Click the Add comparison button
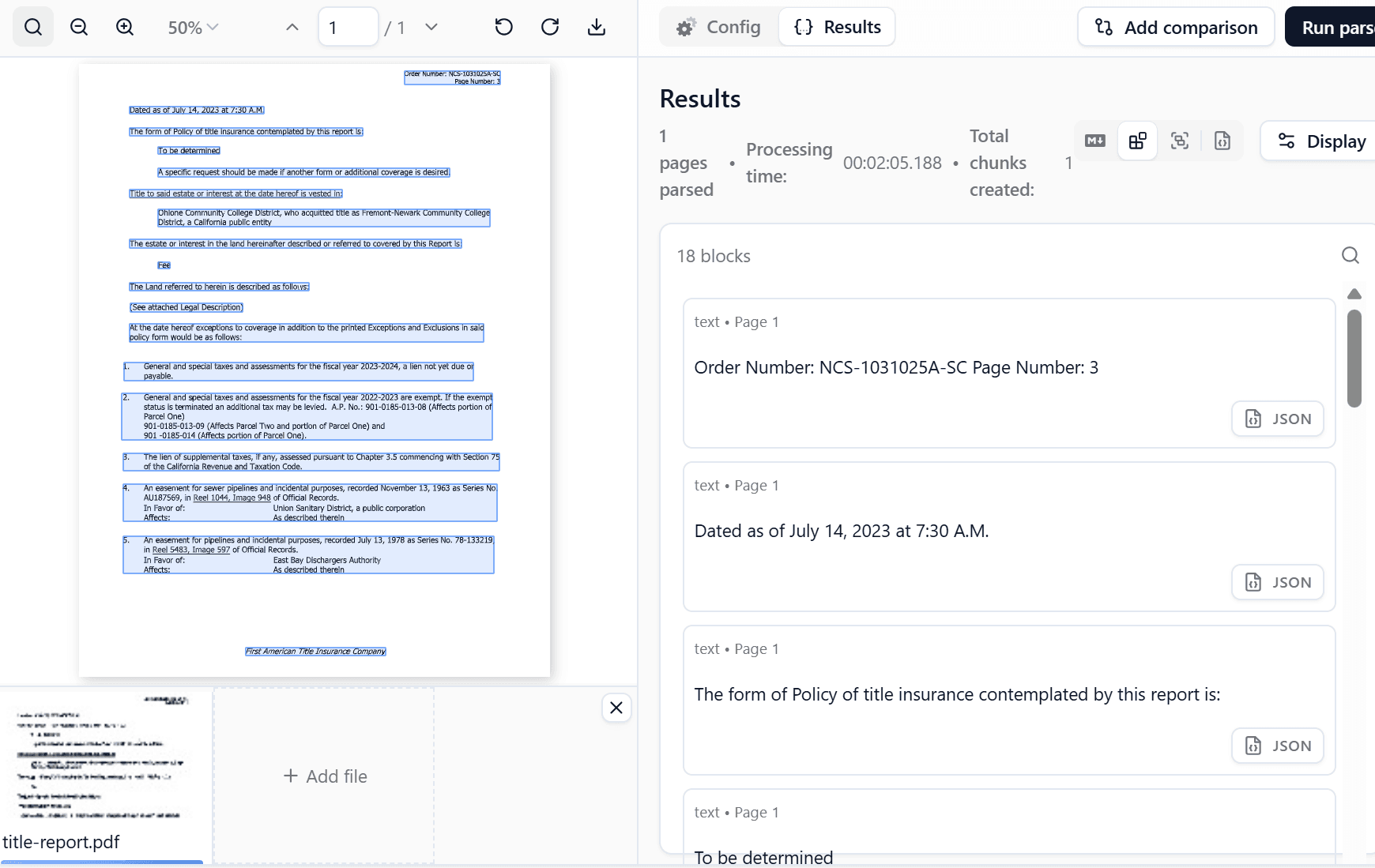This screenshot has height=868, width=1375. click(1175, 26)
